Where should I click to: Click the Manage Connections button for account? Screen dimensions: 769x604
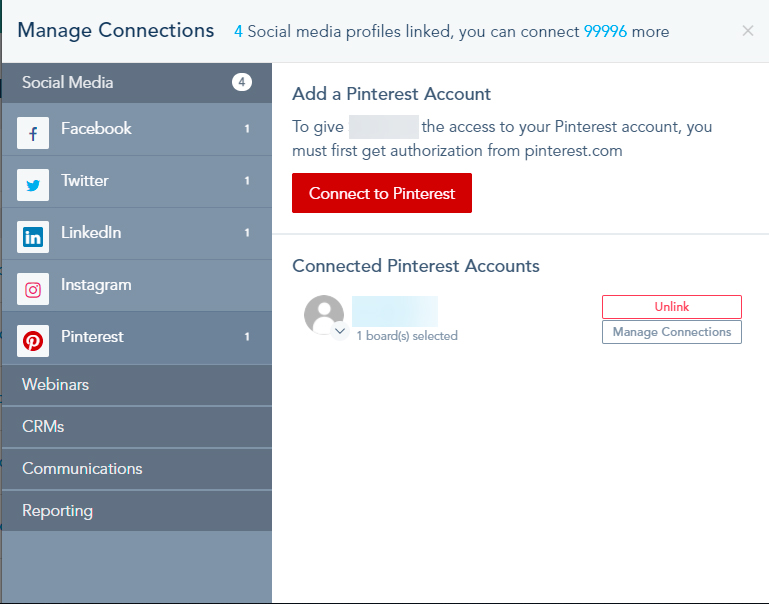pyautogui.click(x=671, y=332)
